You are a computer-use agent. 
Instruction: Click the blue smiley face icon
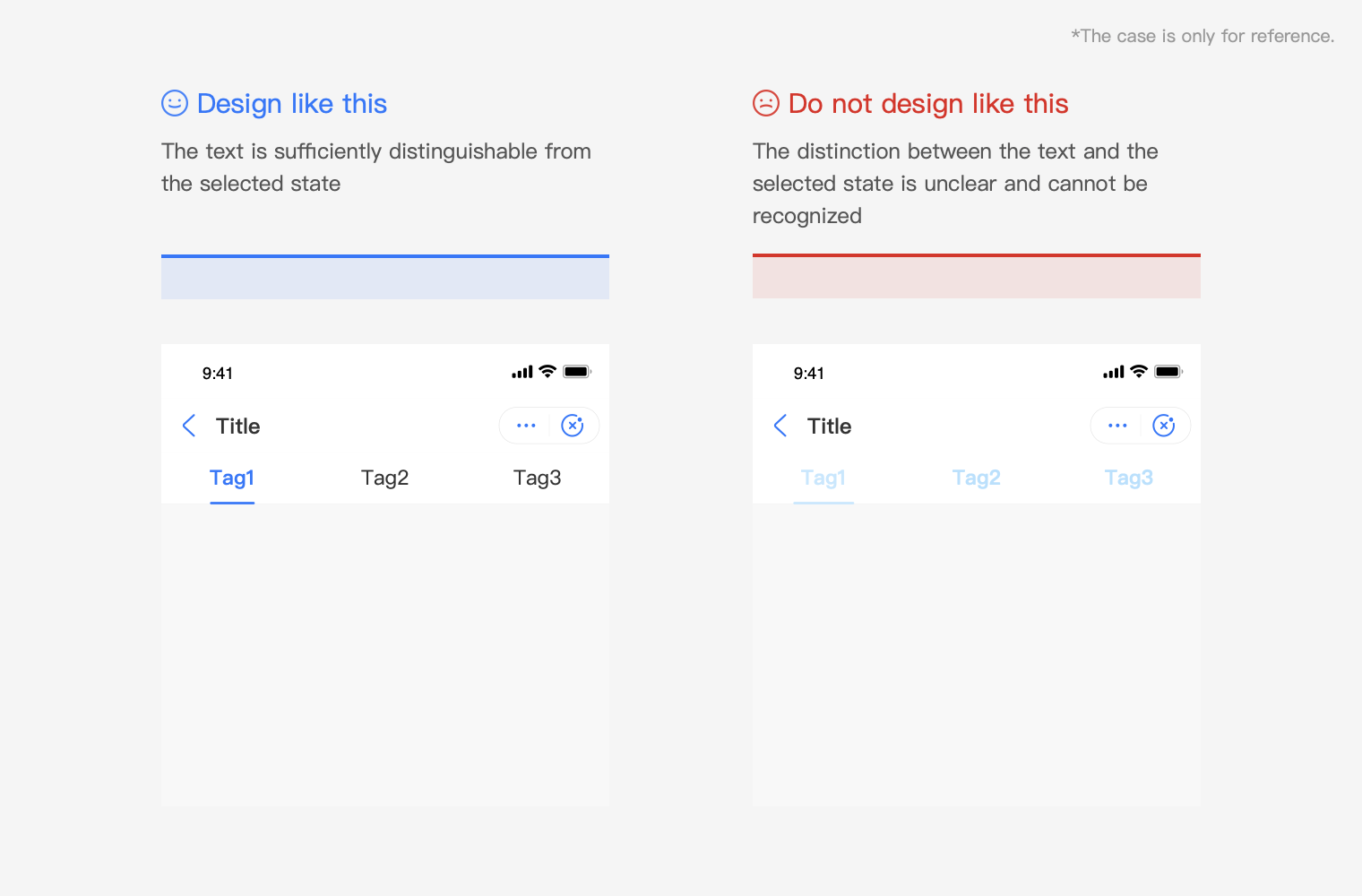(x=175, y=103)
